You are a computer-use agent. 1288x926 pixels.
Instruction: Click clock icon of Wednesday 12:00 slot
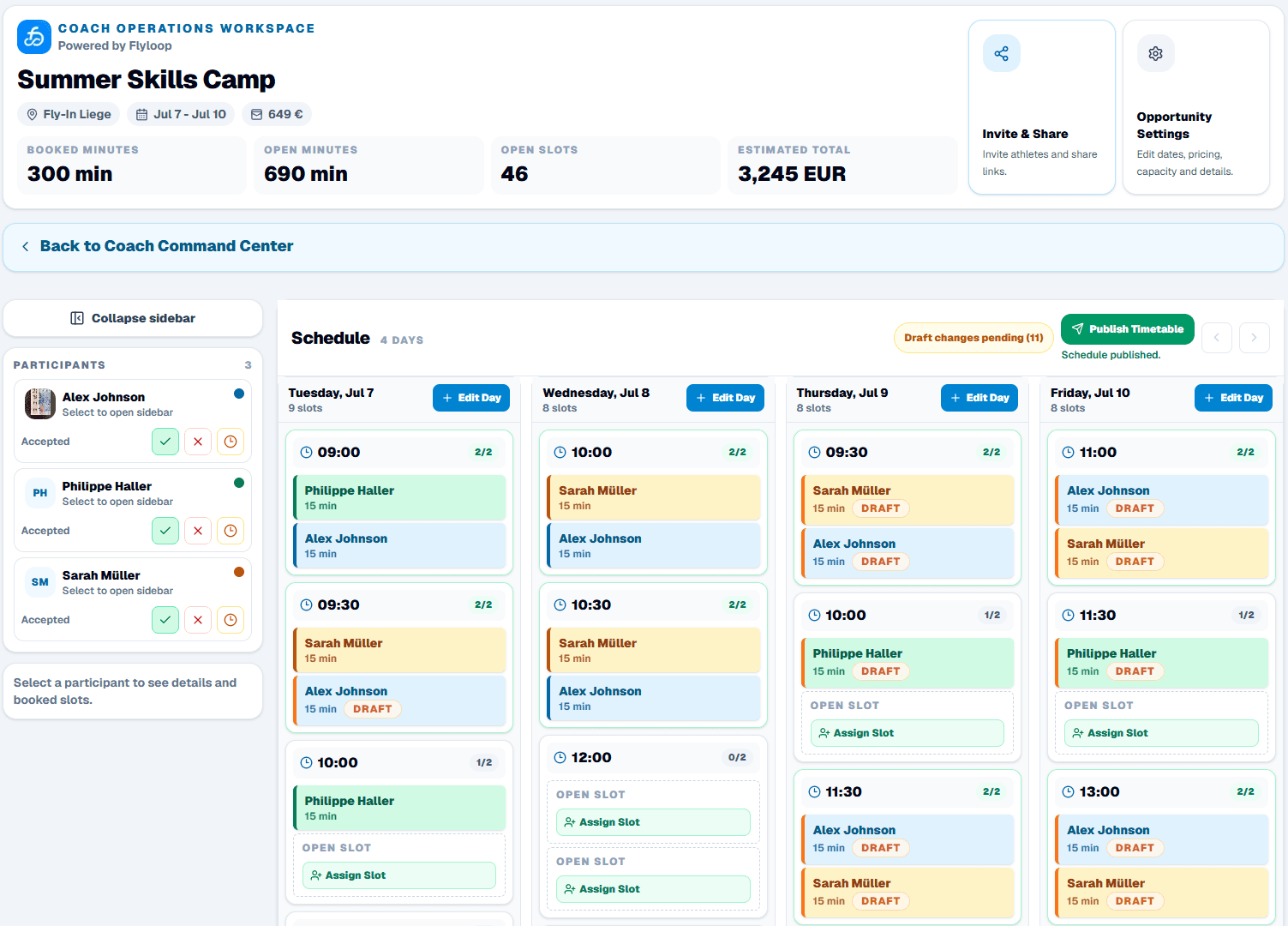coord(560,758)
